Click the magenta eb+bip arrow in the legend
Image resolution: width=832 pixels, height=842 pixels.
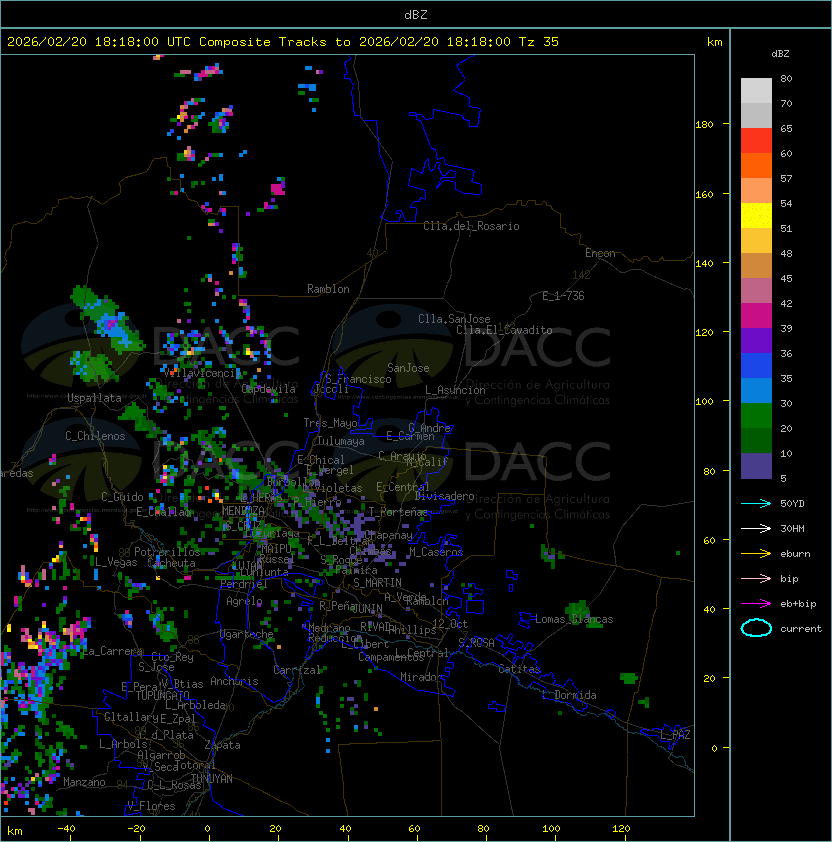(756, 604)
